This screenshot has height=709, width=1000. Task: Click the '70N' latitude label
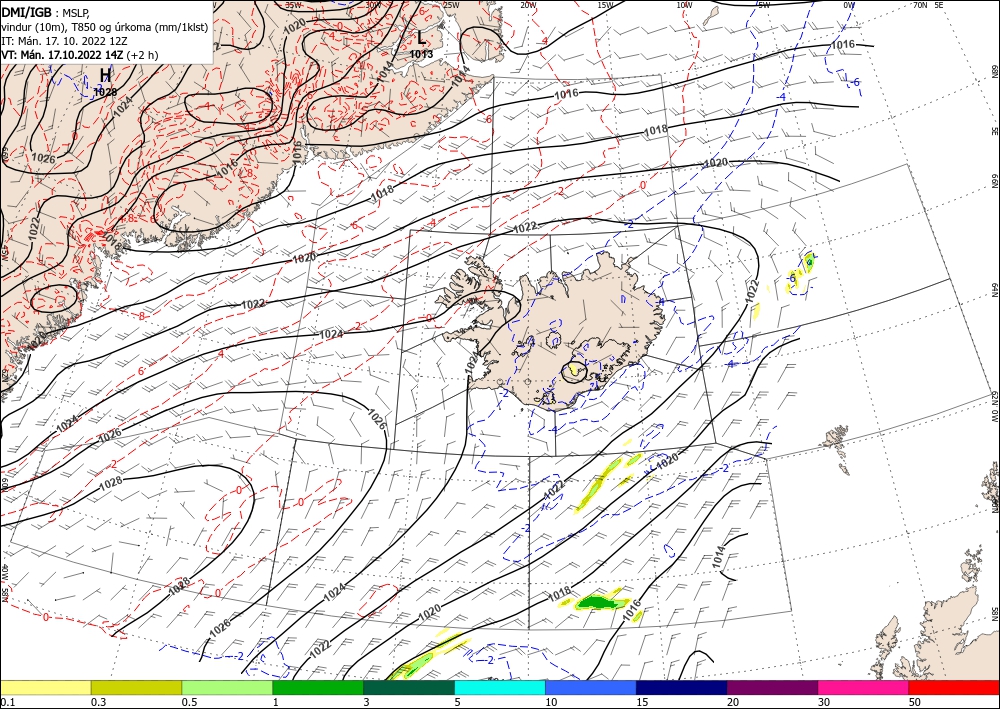[x=920, y=4]
